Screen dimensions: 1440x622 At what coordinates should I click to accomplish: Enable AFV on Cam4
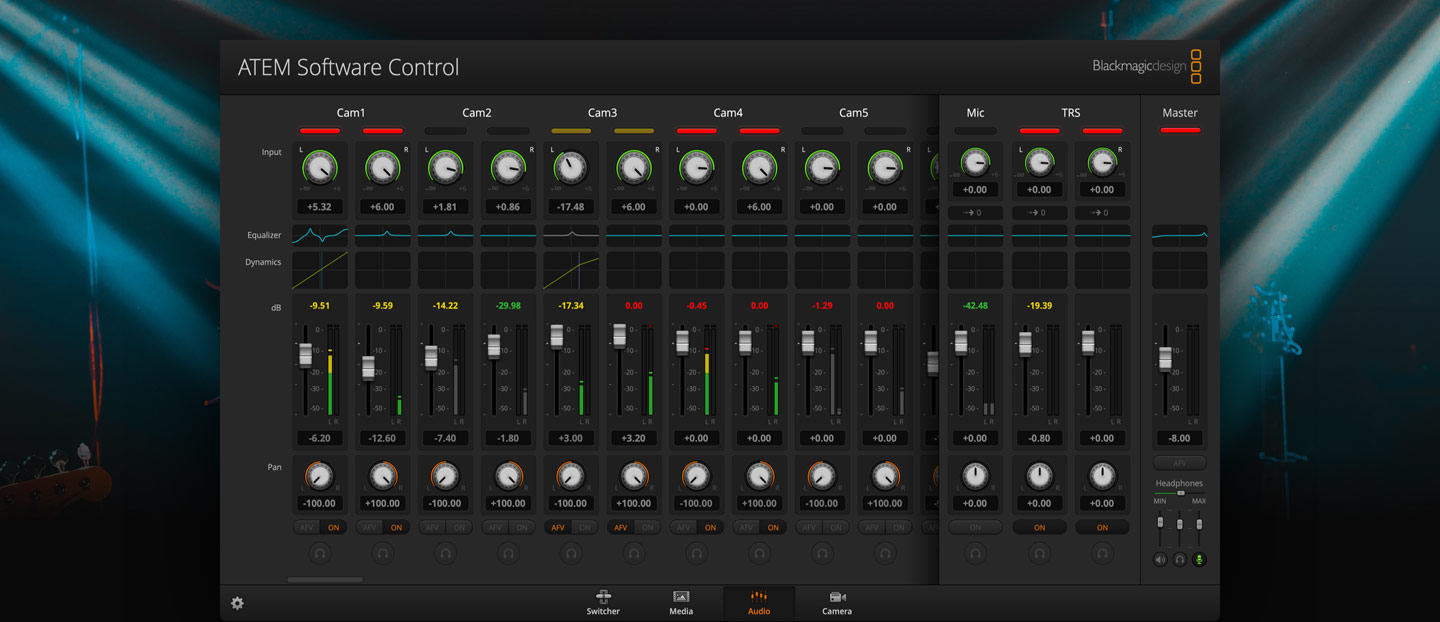(682, 527)
